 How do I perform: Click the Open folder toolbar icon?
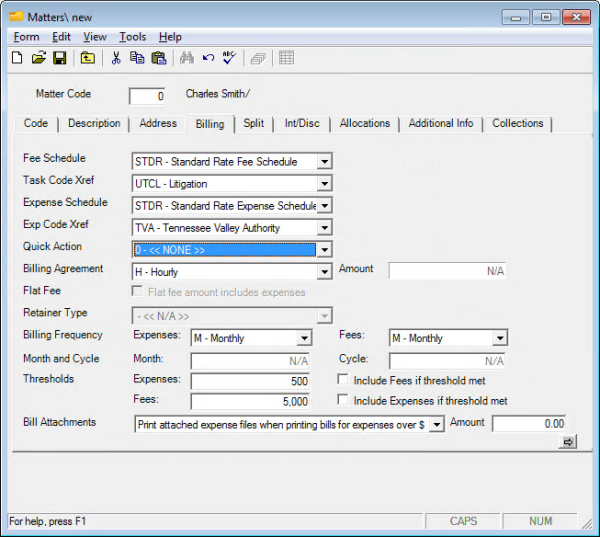pyautogui.click(x=39, y=58)
